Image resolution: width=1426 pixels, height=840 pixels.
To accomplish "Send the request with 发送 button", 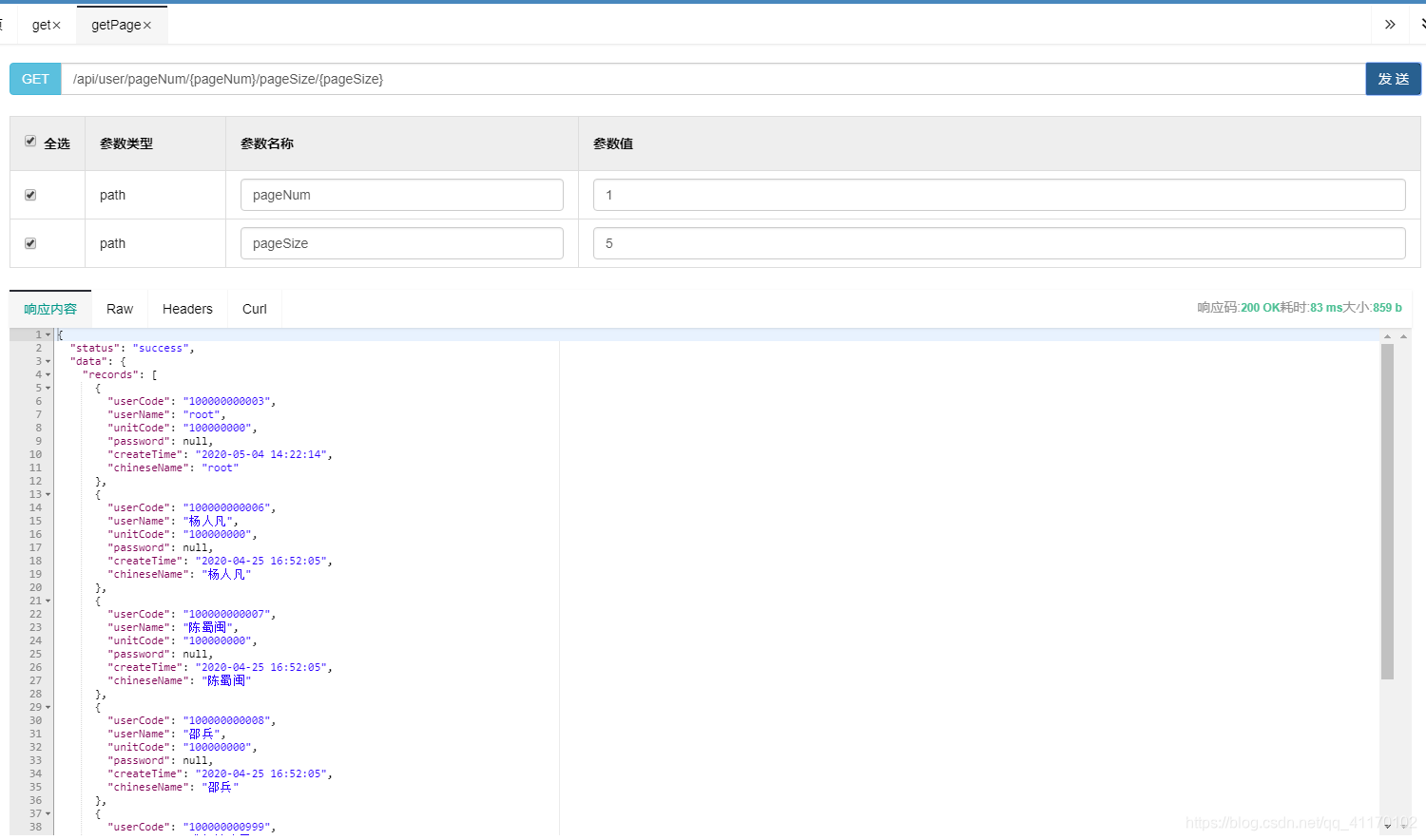I will [x=1394, y=79].
